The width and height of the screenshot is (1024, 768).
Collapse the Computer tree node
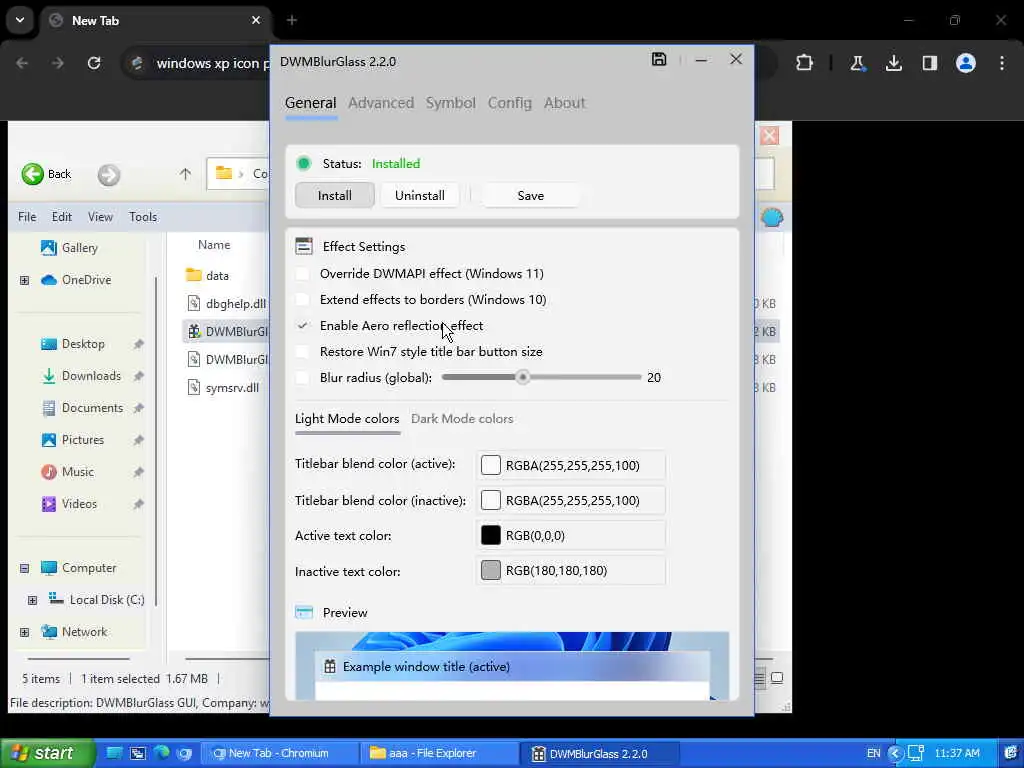coord(24,568)
